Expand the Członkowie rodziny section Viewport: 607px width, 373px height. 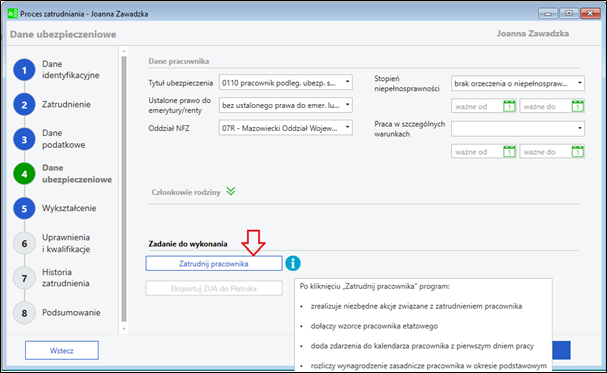click(231, 191)
